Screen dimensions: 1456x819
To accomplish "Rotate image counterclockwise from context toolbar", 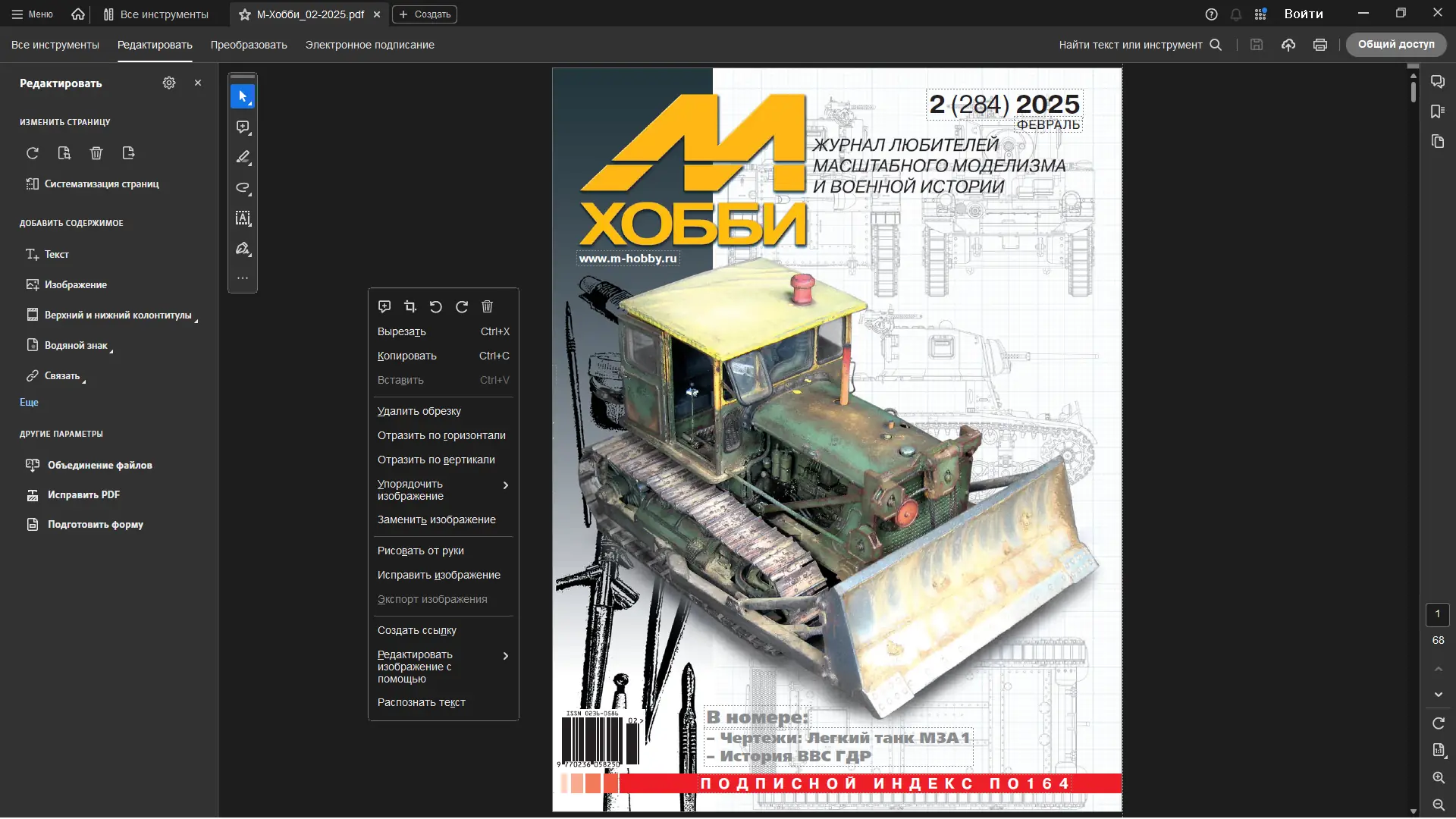I will click(436, 306).
